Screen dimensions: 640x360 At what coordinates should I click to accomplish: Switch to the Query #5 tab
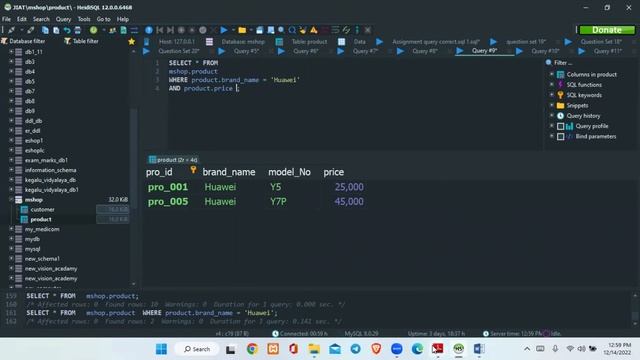(246, 51)
